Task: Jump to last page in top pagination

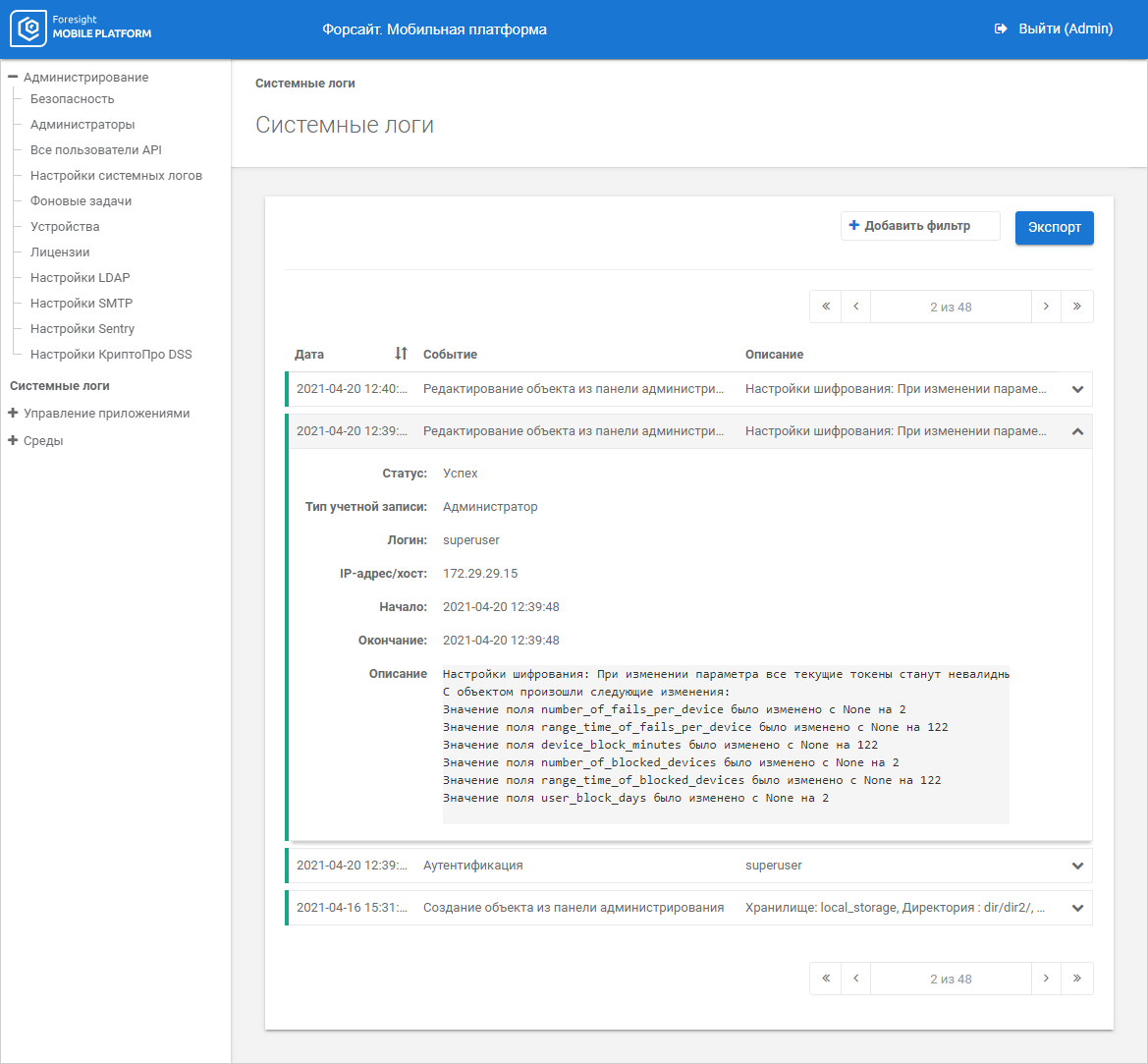Action: [x=1077, y=307]
